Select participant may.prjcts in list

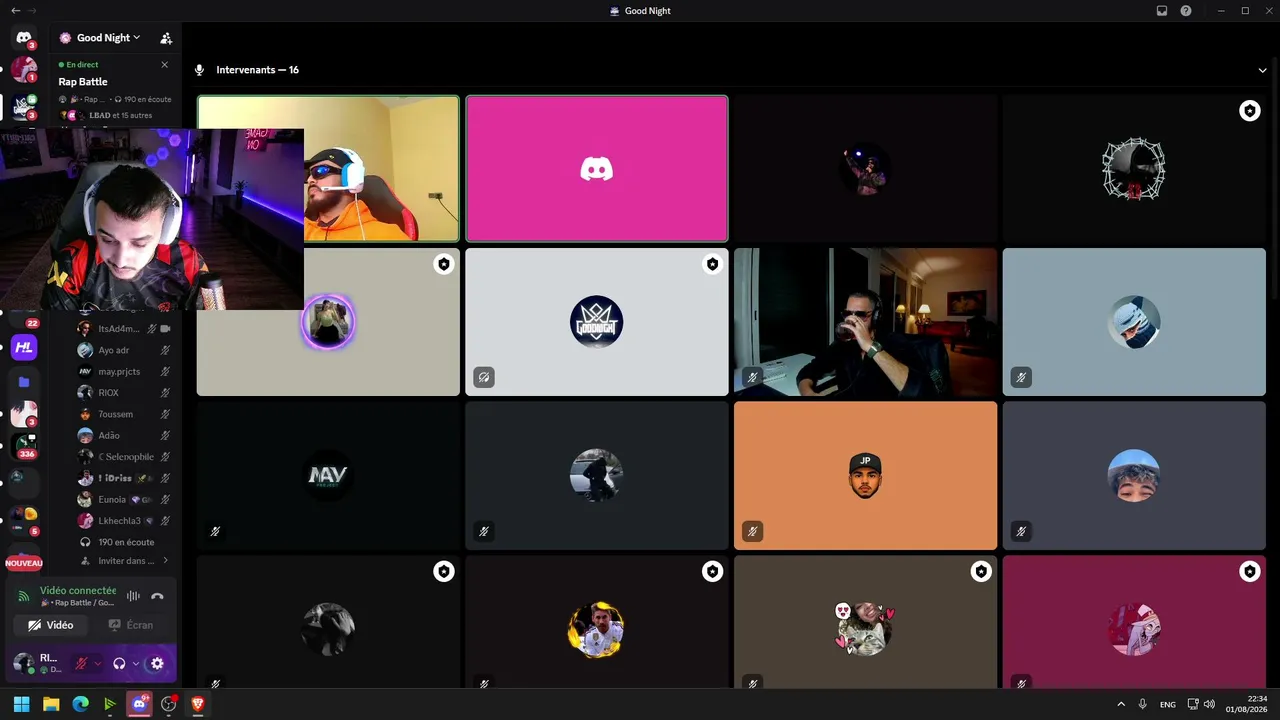pyautogui.click(x=124, y=372)
